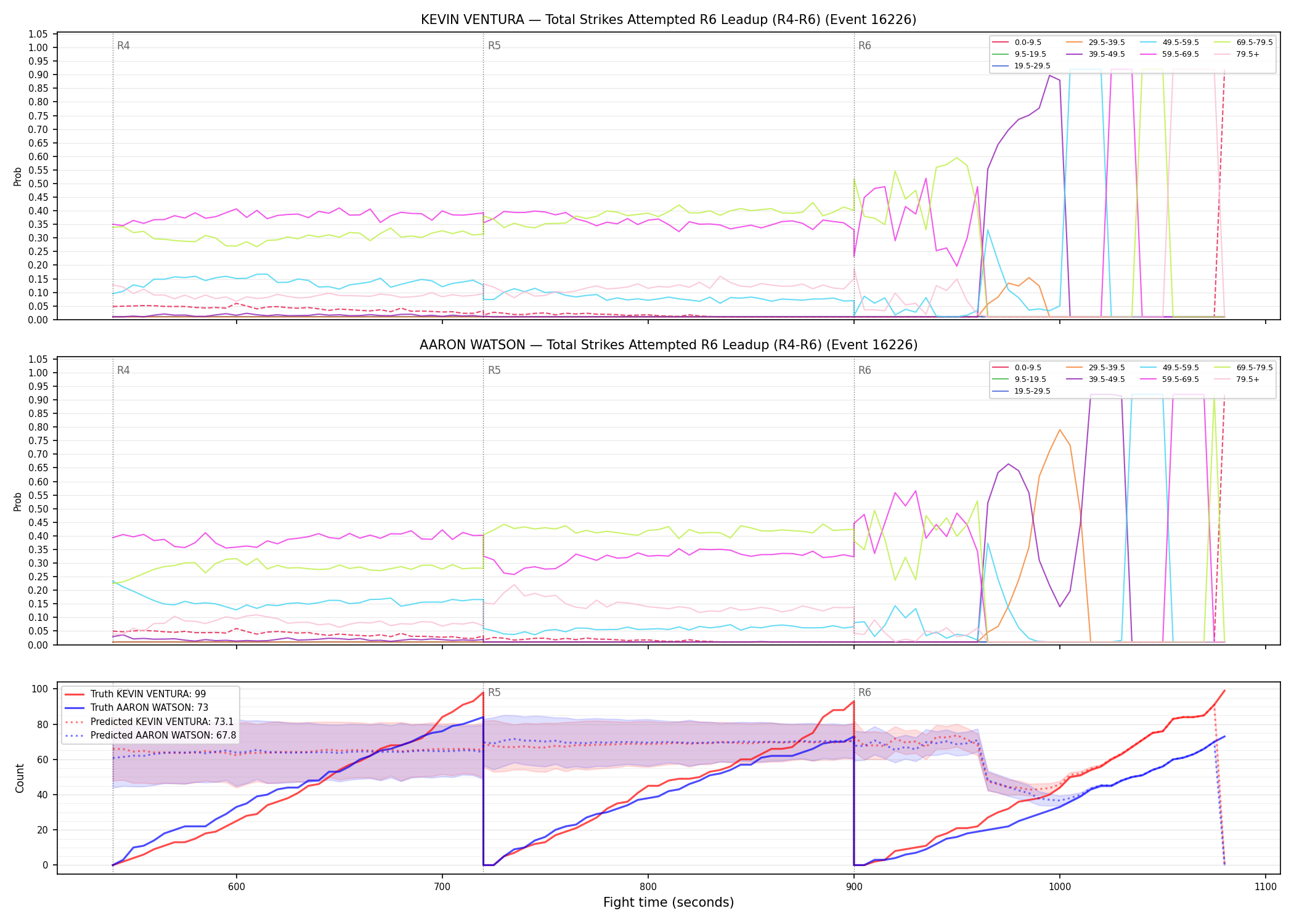The width and height of the screenshot is (1294, 924).
Task: Select 49.5-59.5 in Aaron Watson legend
Action: (x=1170, y=368)
